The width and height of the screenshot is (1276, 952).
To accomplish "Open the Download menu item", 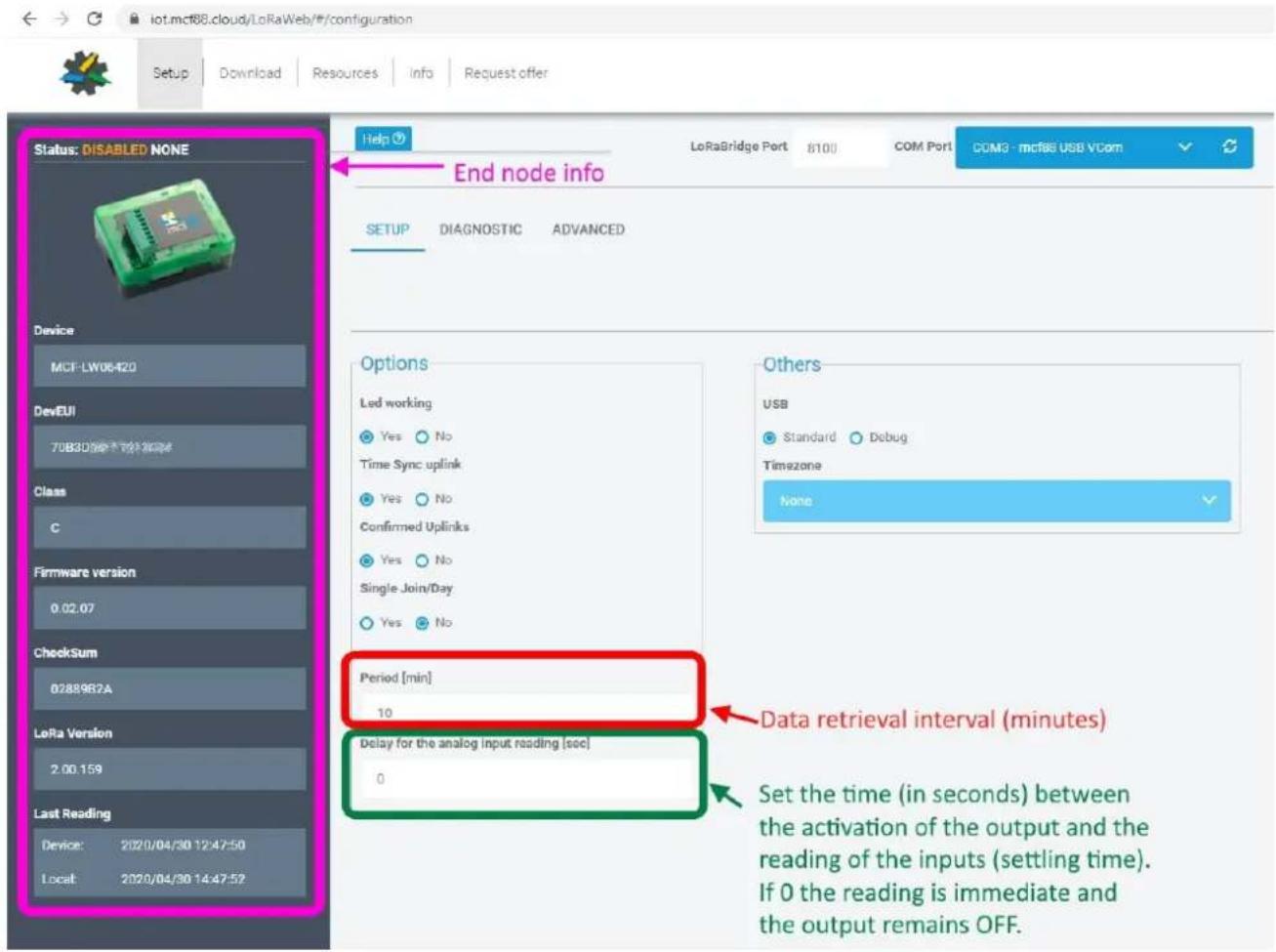I will [250, 73].
